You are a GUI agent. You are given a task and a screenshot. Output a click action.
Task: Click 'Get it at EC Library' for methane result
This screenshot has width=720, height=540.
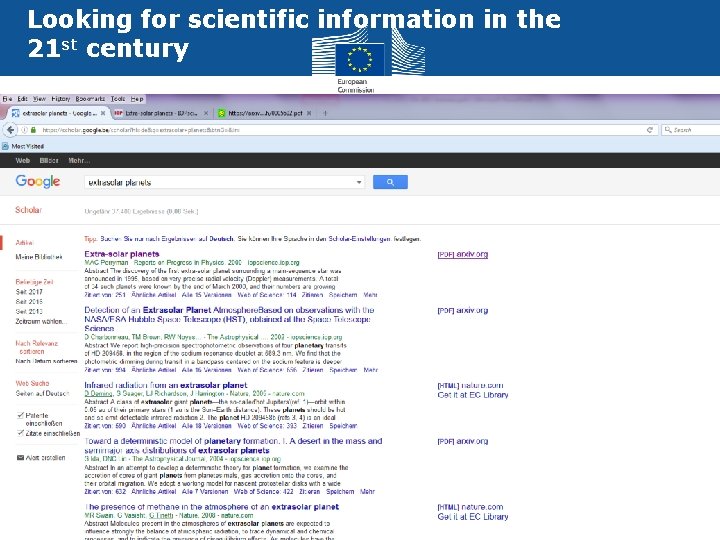tap(473, 517)
